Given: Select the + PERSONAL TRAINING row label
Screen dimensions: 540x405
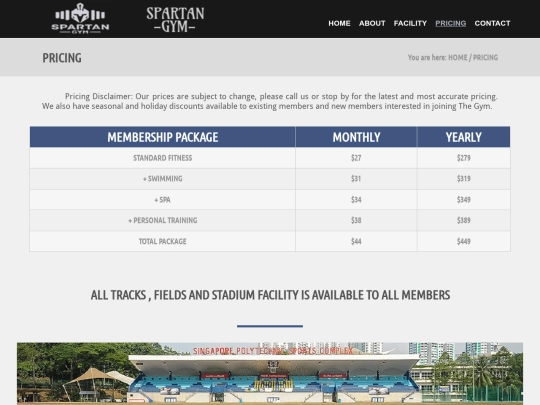Looking at the screenshot, I should [163, 220].
